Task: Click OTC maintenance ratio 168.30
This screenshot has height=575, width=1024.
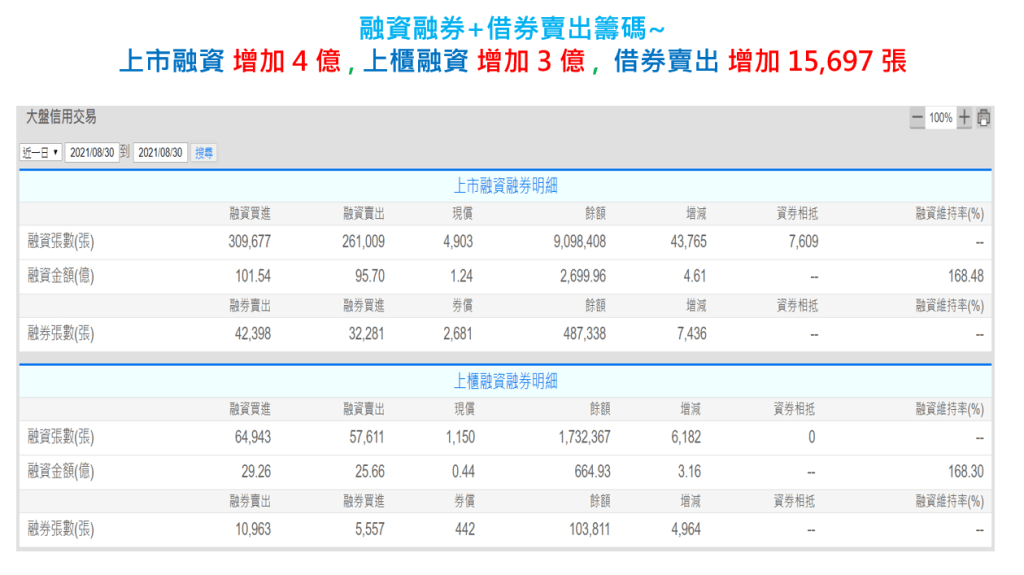Action: [x=965, y=472]
